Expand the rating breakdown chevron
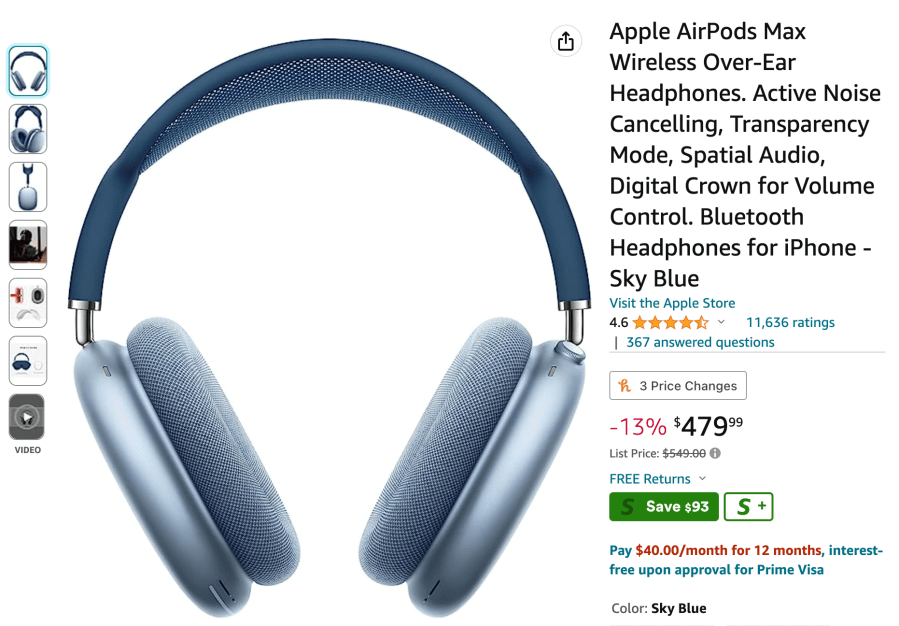Screen dimensions: 899x626 click(721, 322)
